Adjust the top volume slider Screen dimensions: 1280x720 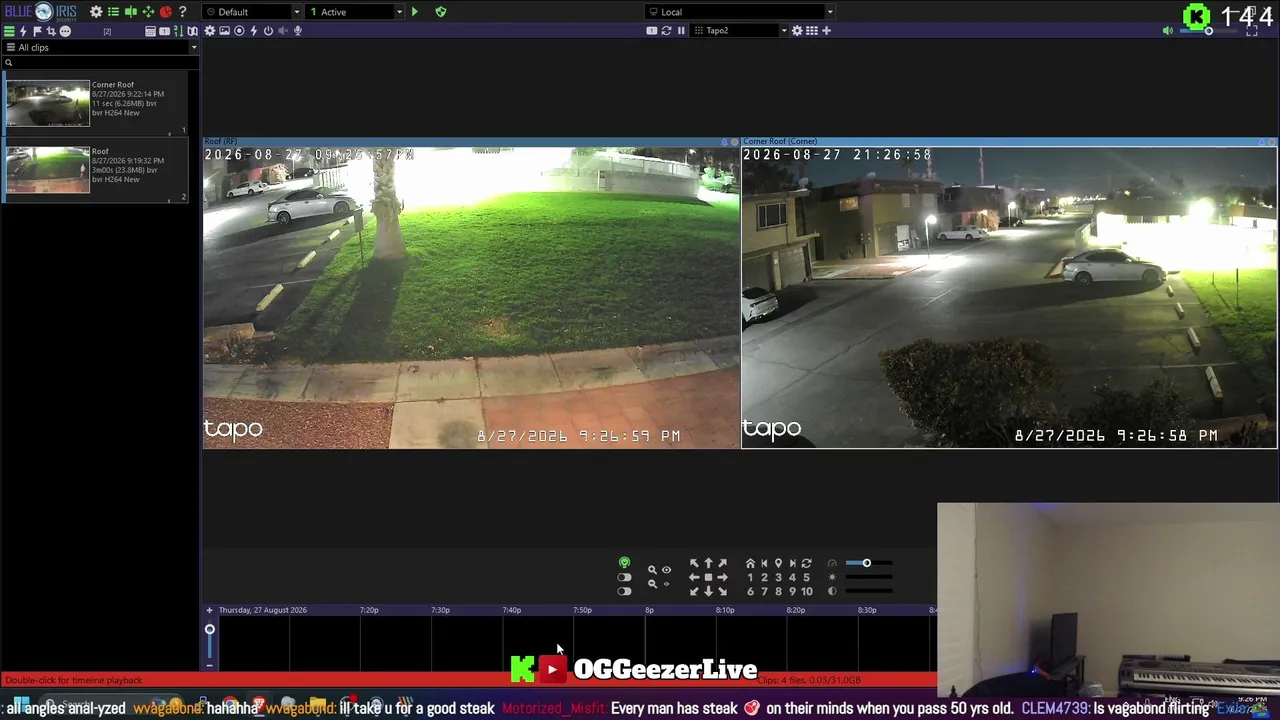1208,31
